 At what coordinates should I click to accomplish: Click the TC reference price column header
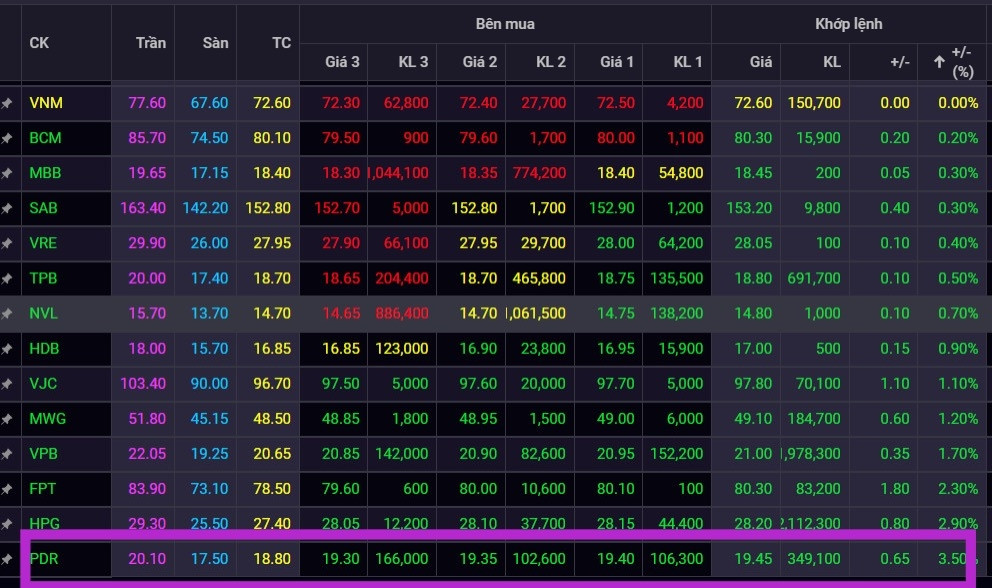(x=281, y=43)
